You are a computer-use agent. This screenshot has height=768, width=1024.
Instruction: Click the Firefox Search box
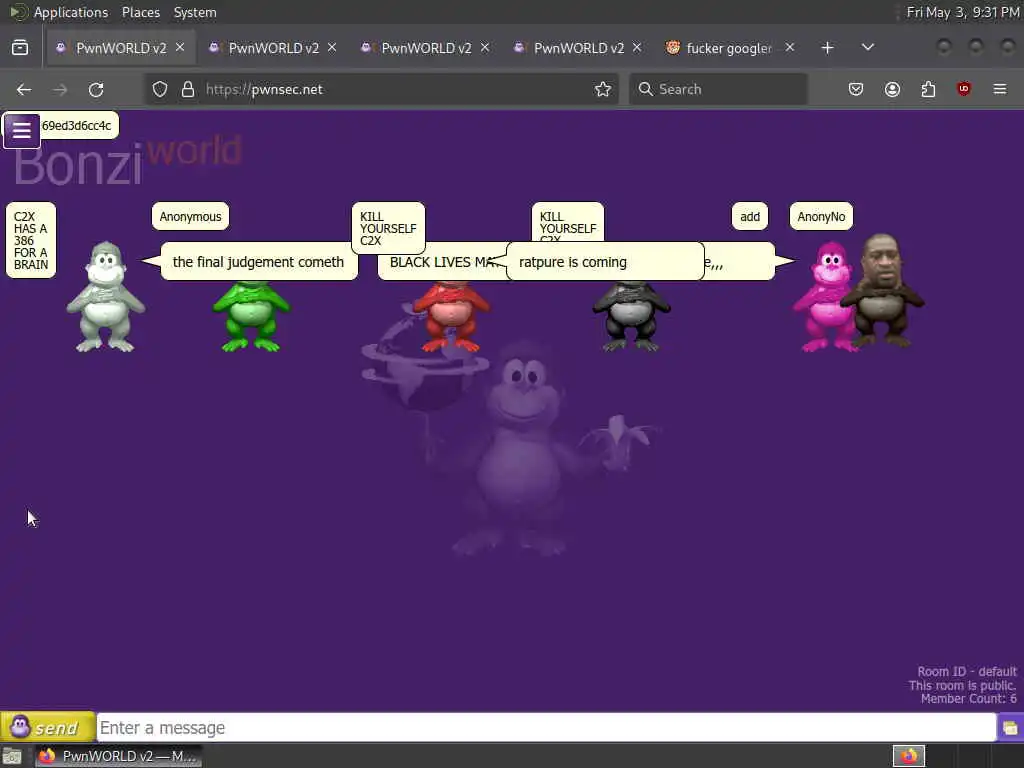click(718, 89)
